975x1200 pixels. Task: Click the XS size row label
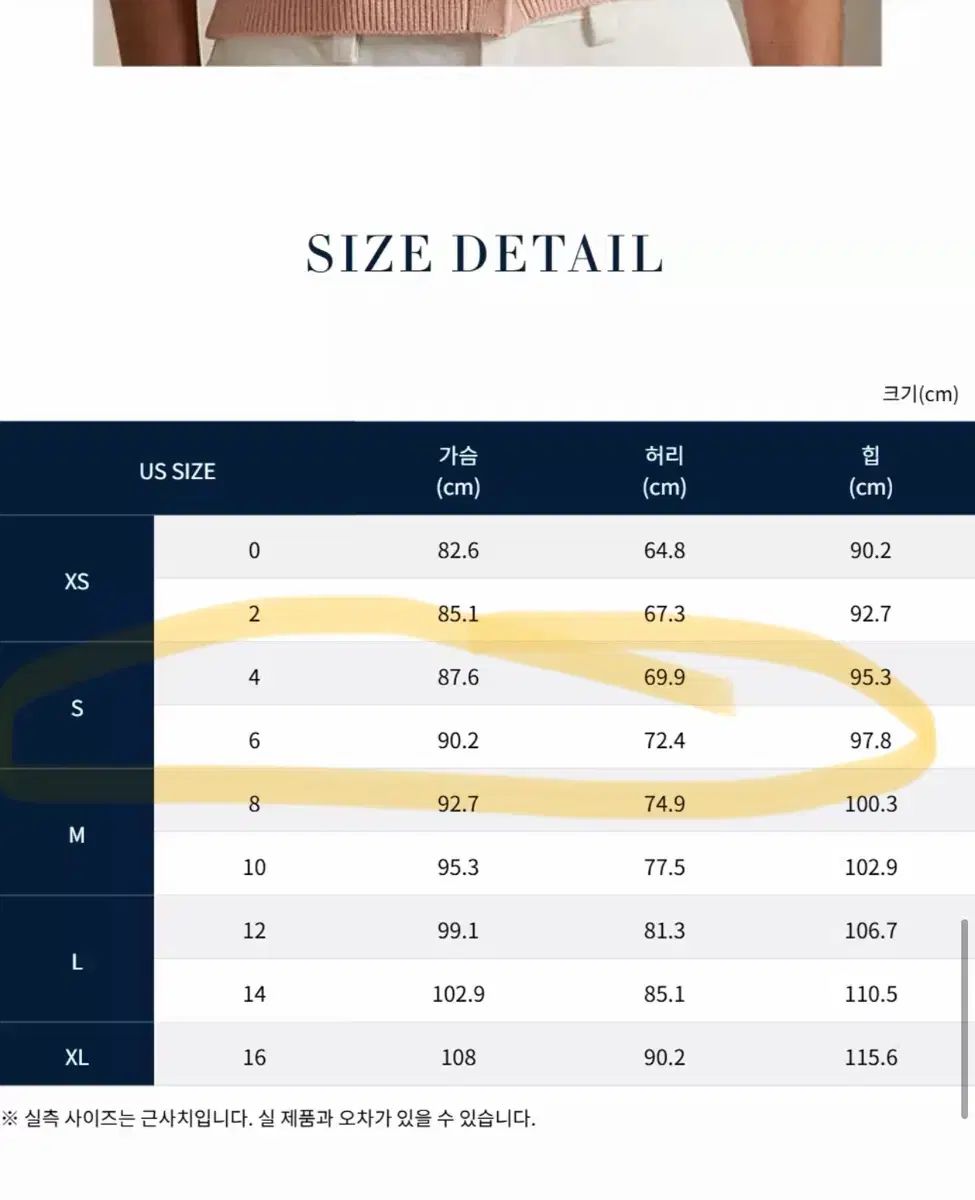click(77, 581)
